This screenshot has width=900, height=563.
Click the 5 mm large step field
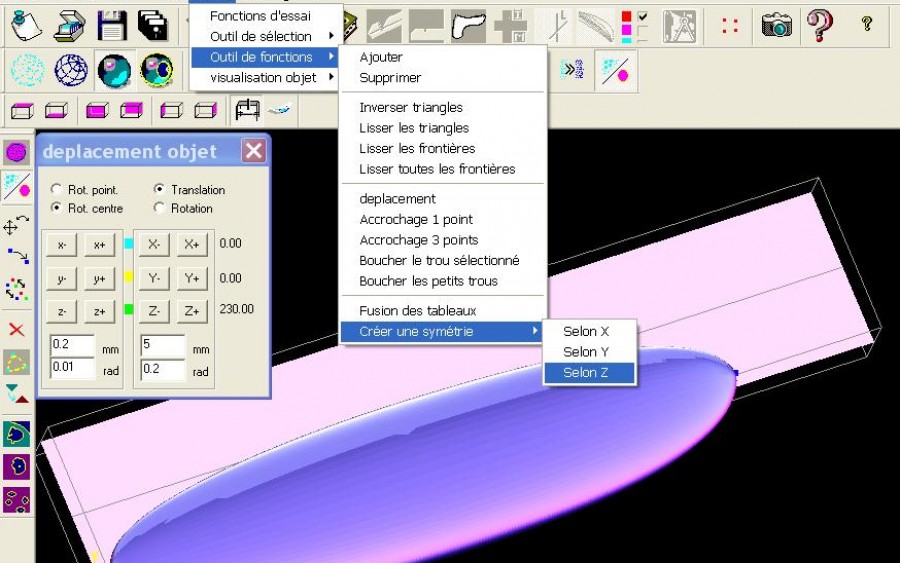163,344
